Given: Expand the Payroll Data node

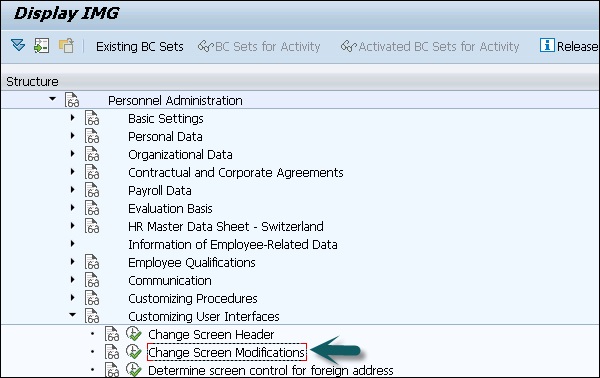Looking at the screenshot, I should coord(72,190).
